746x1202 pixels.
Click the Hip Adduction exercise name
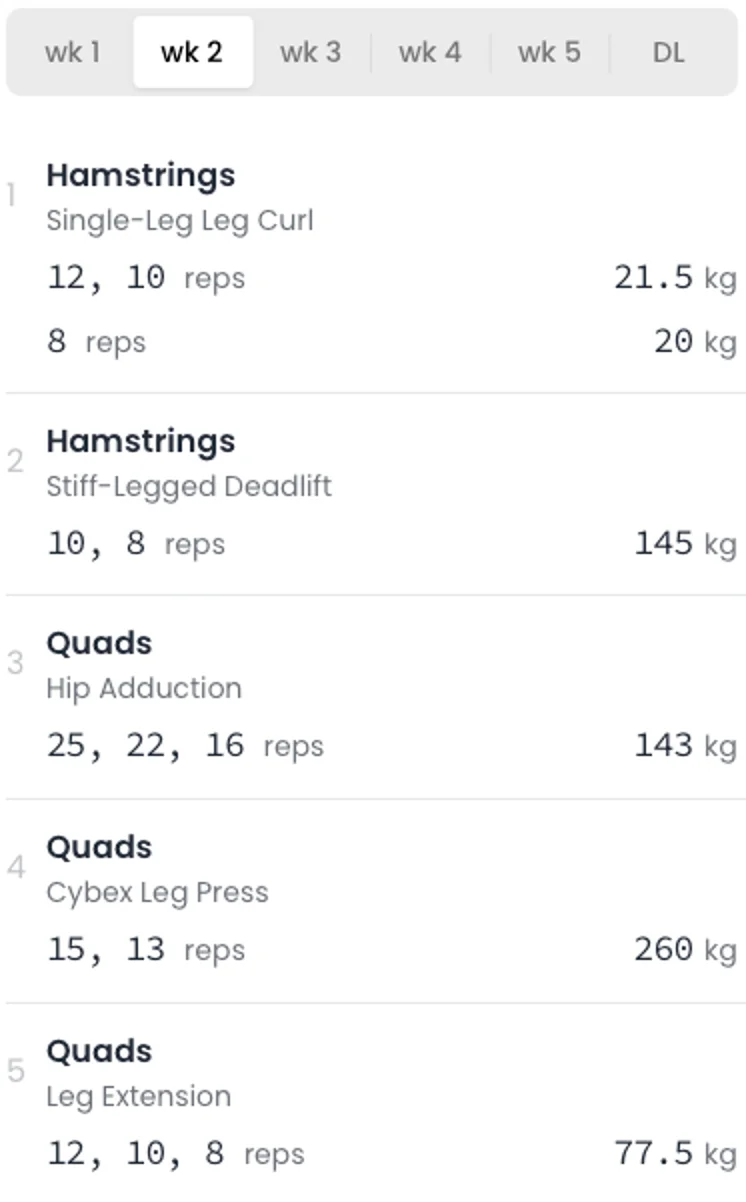pos(144,689)
